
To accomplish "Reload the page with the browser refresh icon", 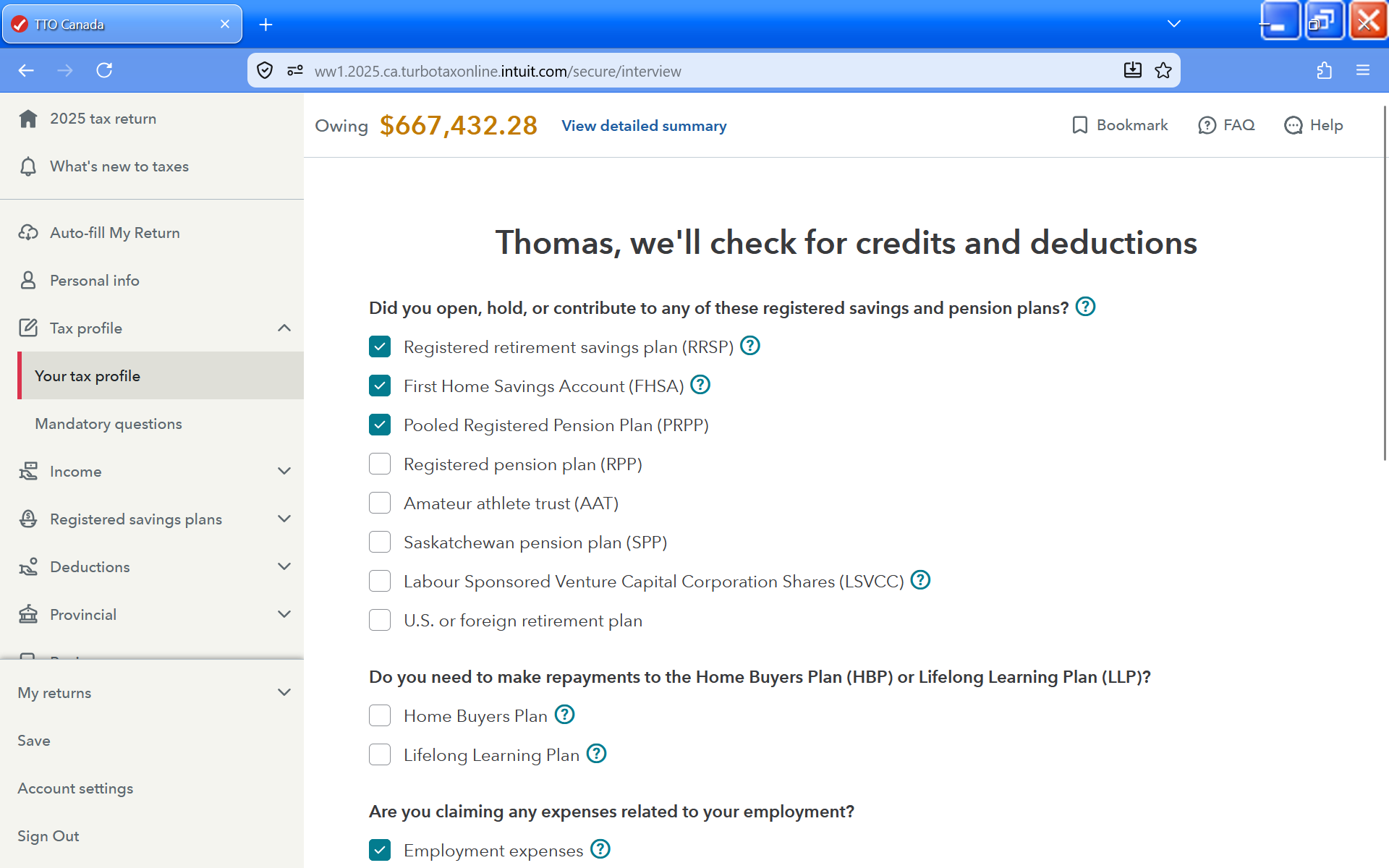I will click(104, 70).
